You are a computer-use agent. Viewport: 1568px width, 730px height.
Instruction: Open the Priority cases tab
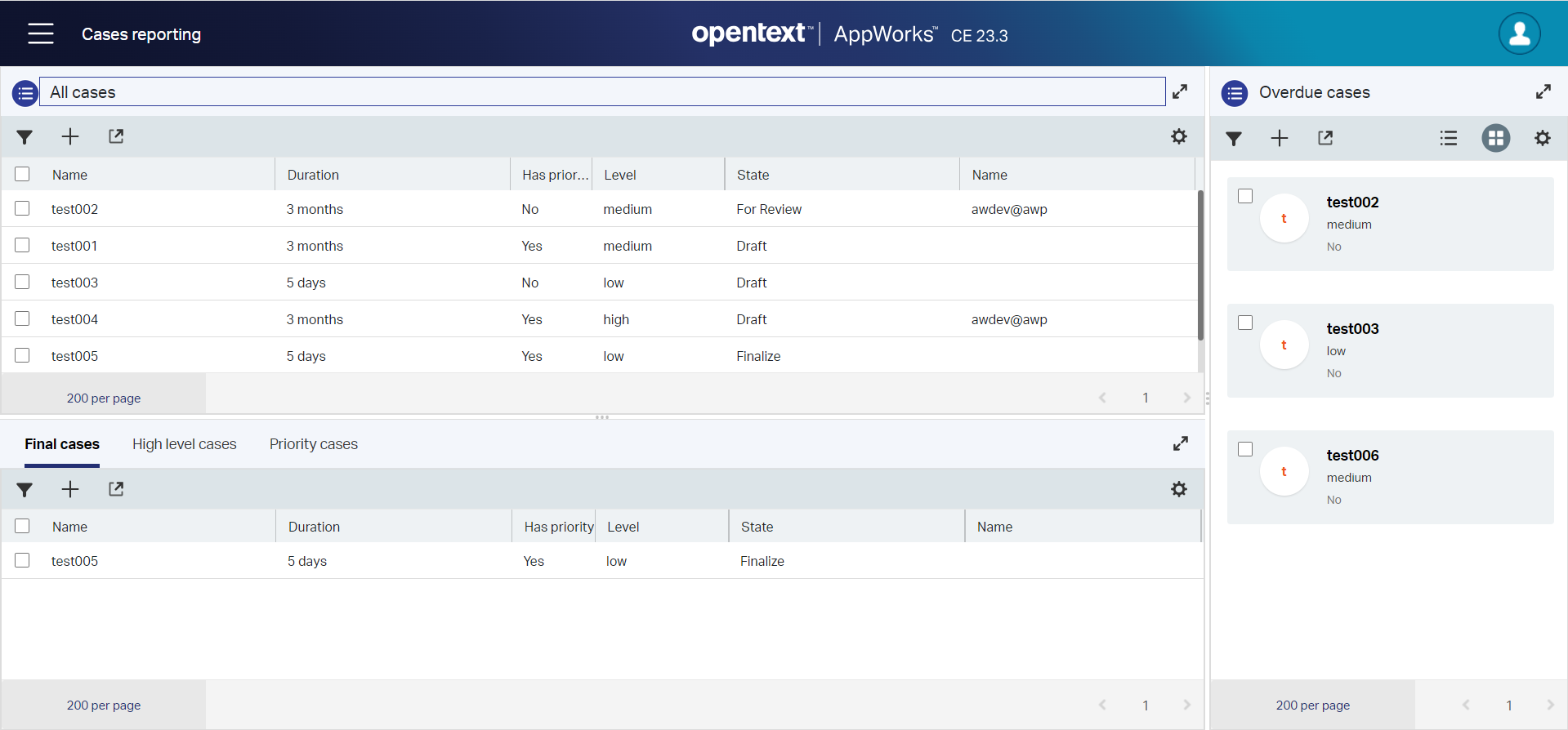tap(313, 444)
